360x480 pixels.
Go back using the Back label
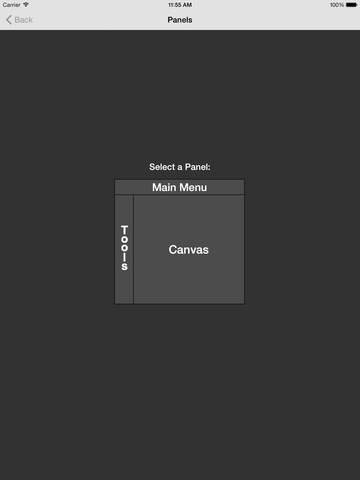24,20
